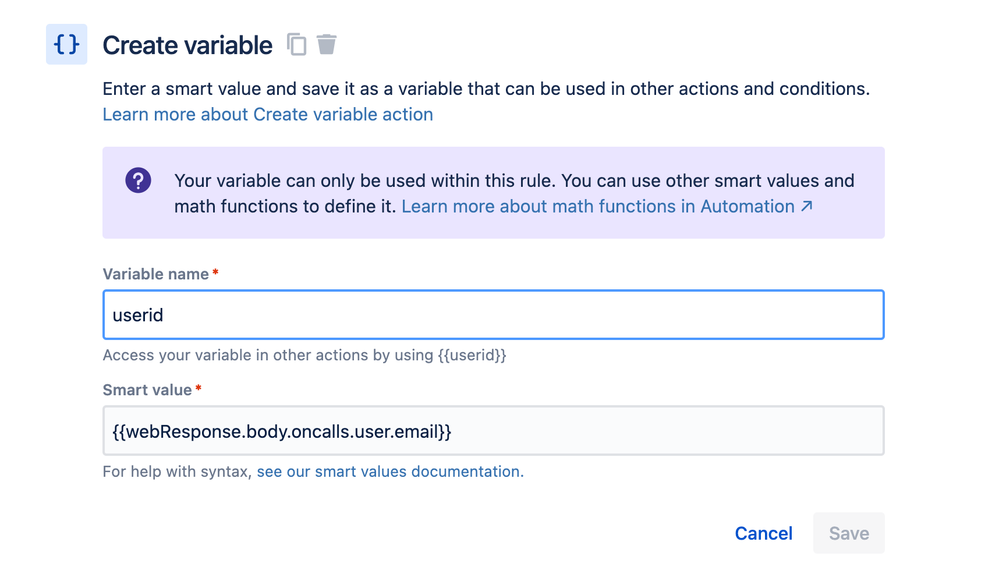This screenshot has width=999, height=567.
Task: Click the "Your variable can only be used" message
Action: pos(365,181)
